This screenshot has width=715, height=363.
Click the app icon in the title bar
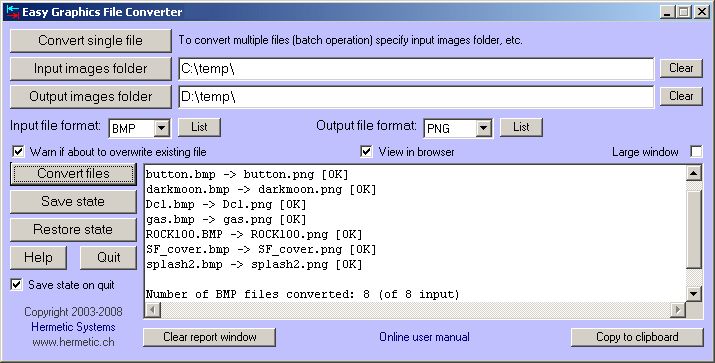tap(12, 11)
